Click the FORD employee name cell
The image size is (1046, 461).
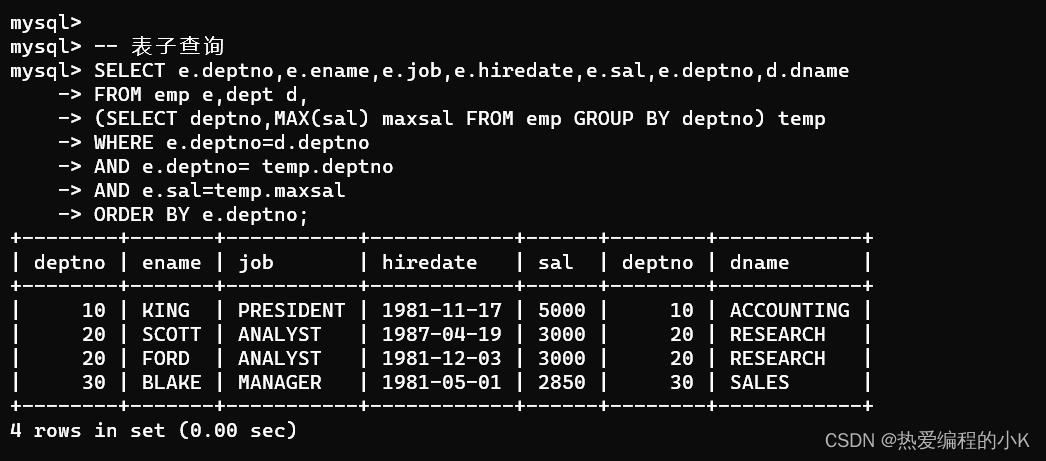pos(165,358)
